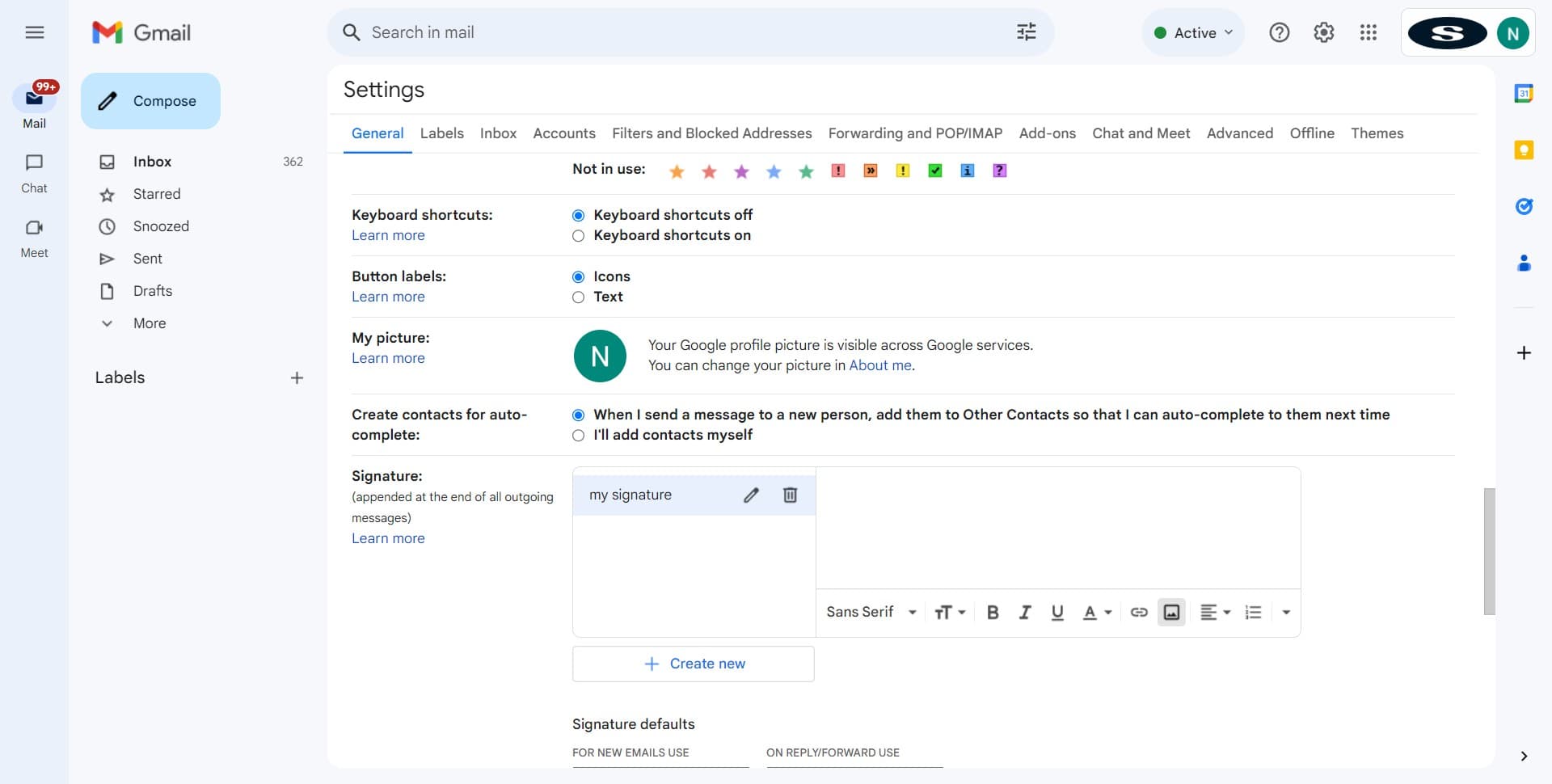Open the Active status dropdown
The width and height of the screenshot is (1552, 784).
1193,32
